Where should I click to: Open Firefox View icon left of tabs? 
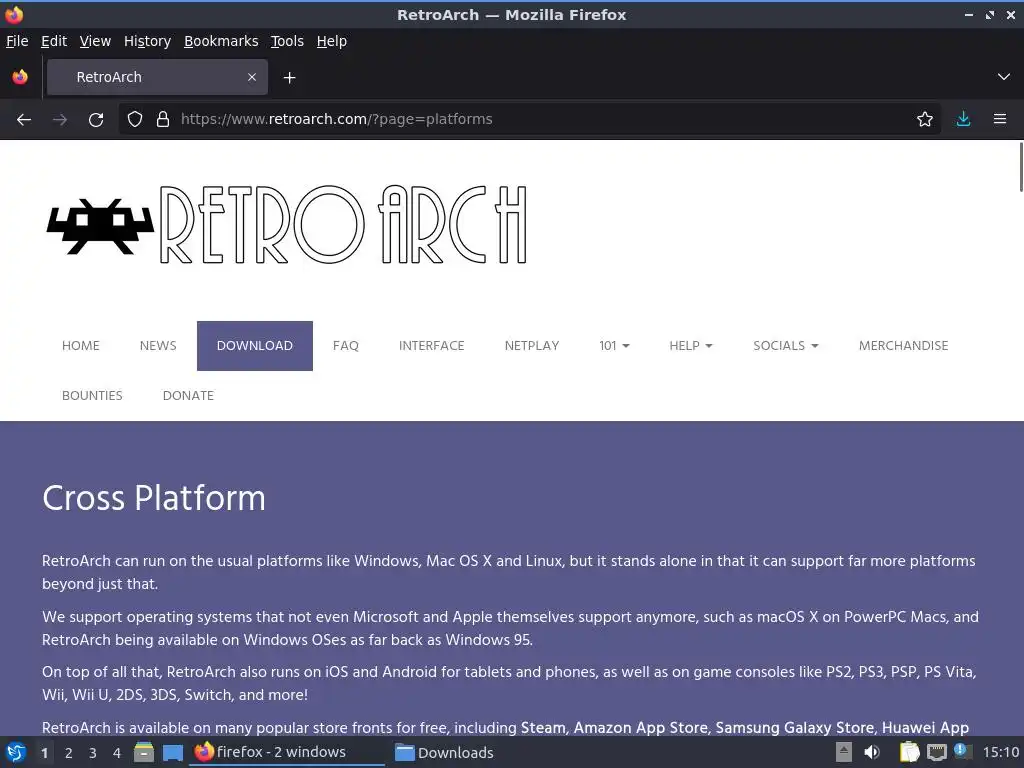pos(20,77)
